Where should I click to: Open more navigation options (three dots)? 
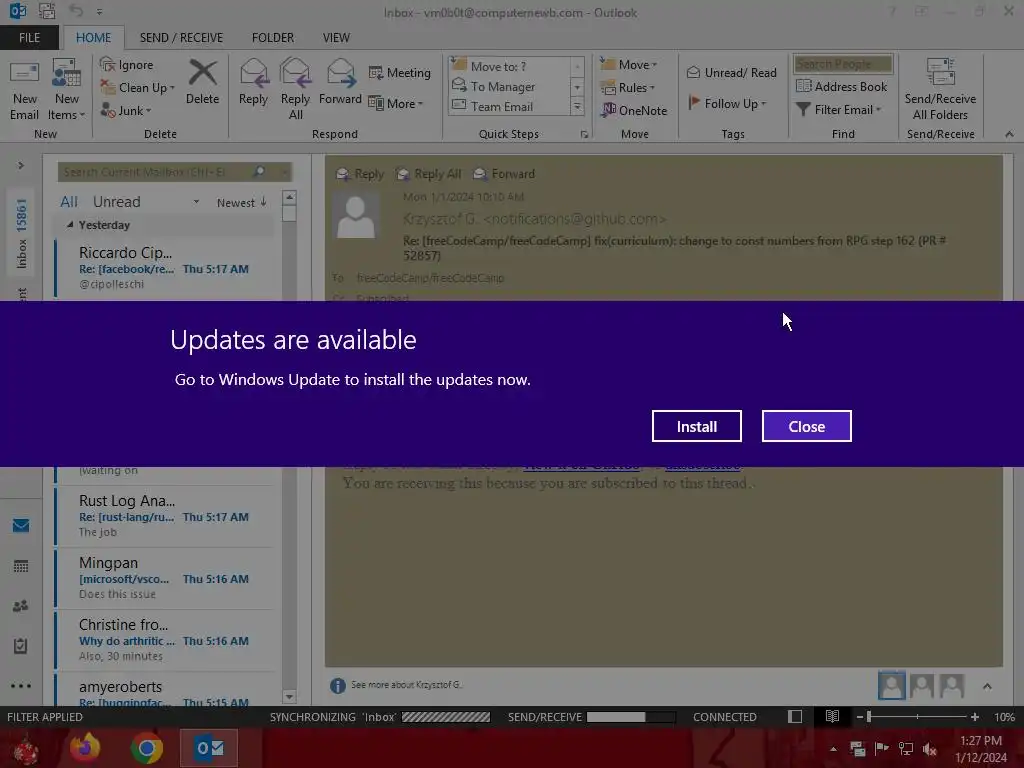(21, 686)
